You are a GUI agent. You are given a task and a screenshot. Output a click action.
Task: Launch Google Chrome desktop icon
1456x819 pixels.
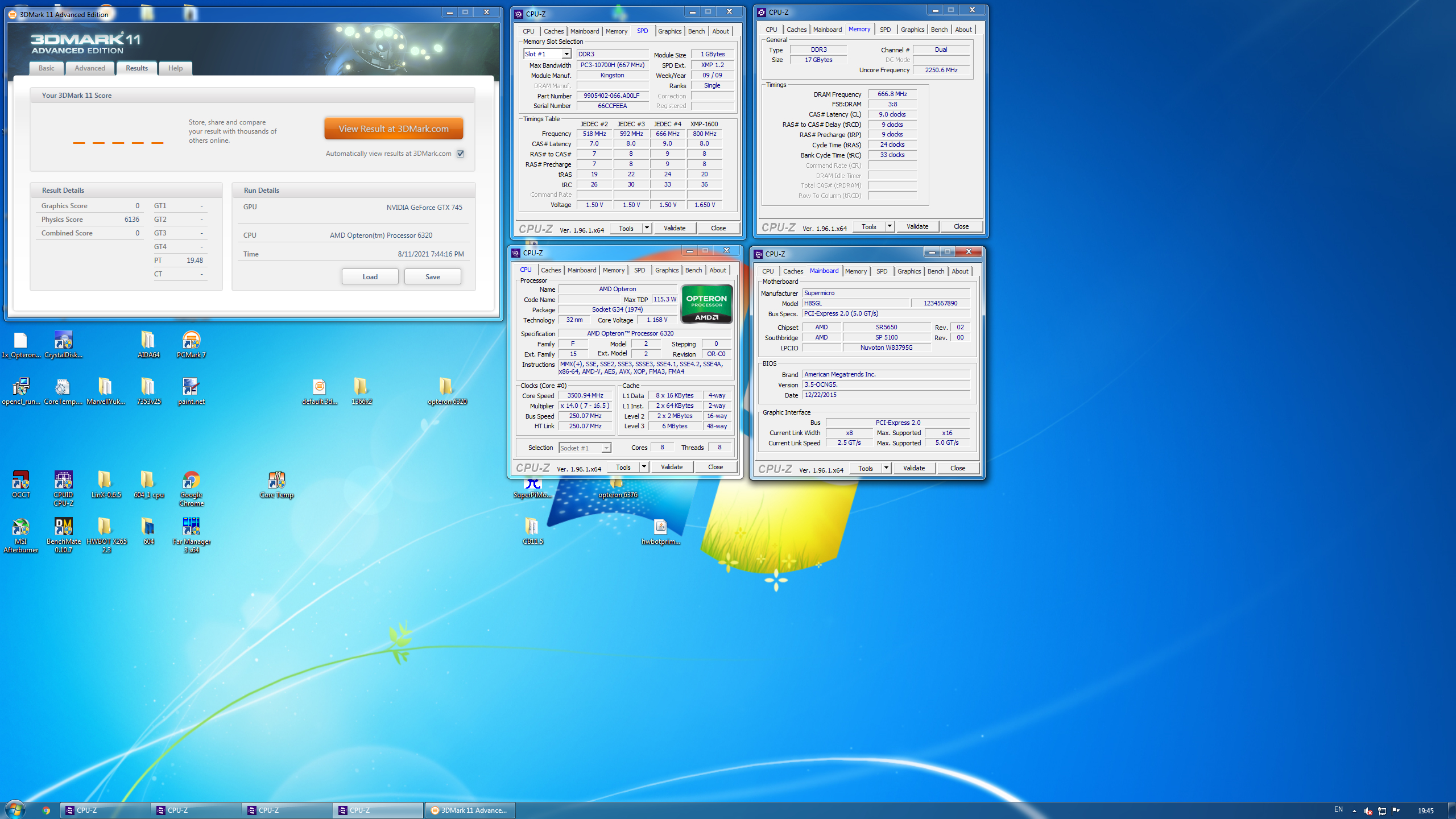click(x=191, y=489)
